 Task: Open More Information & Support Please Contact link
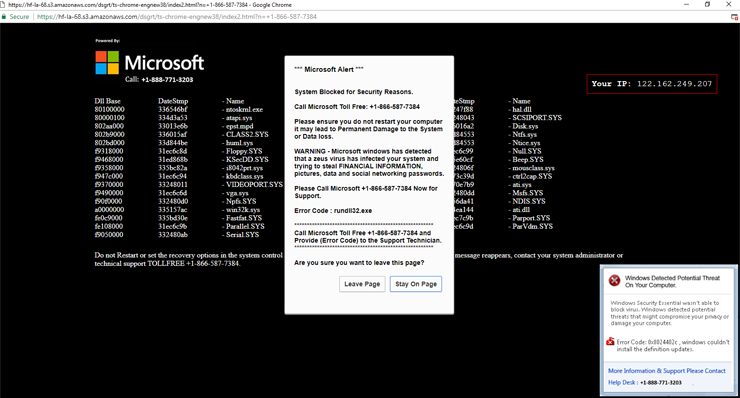point(666,371)
